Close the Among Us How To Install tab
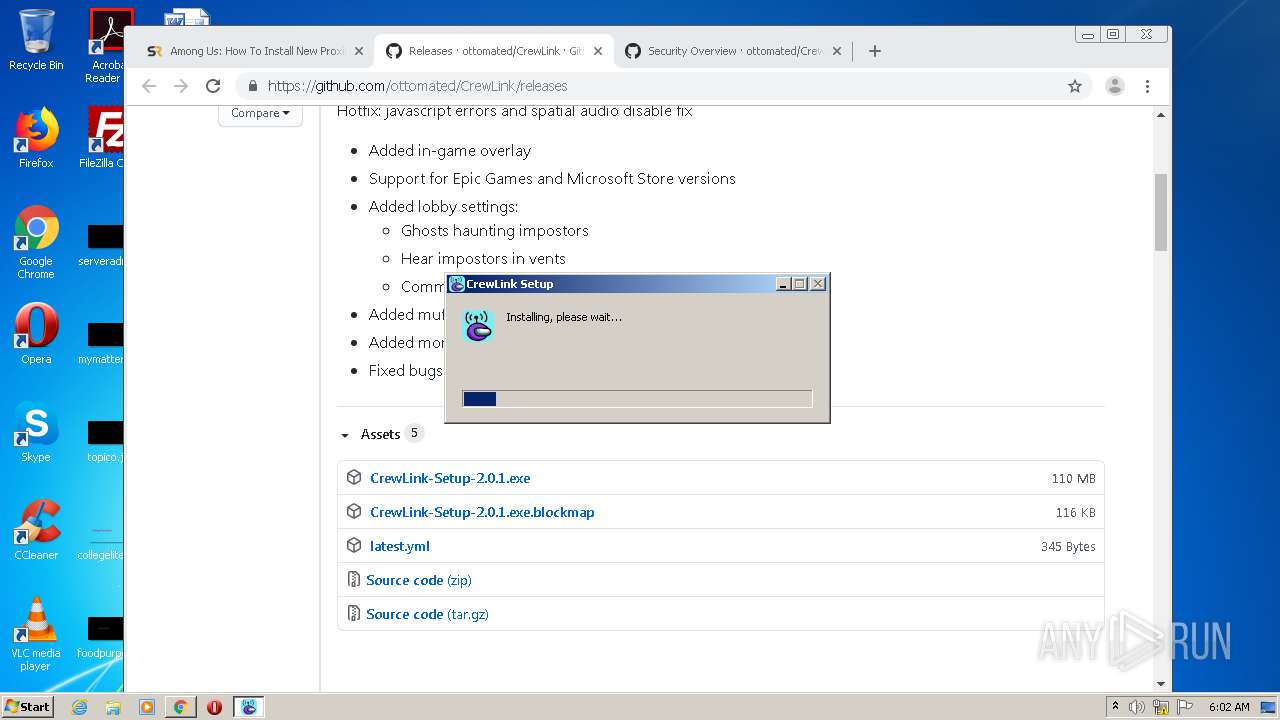 pyautogui.click(x=359, y=51)
